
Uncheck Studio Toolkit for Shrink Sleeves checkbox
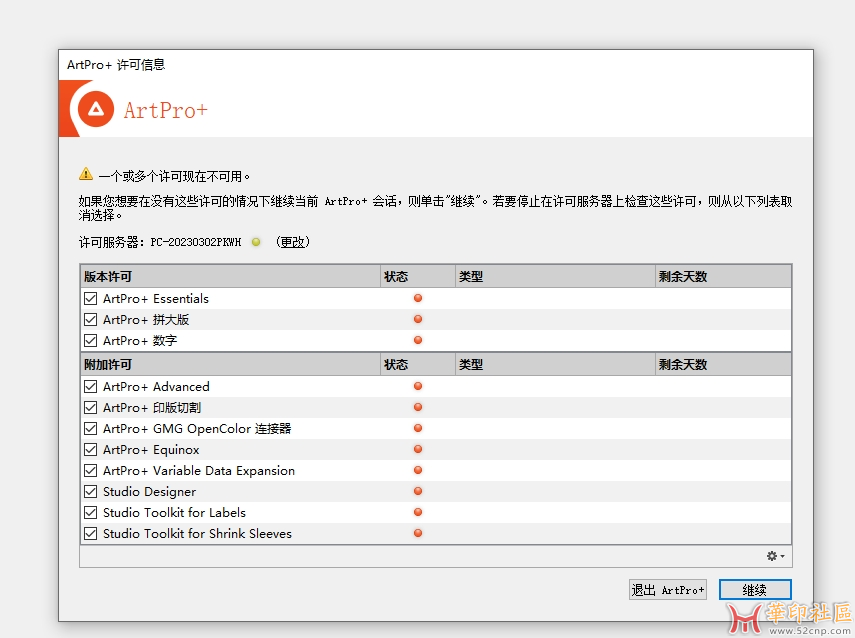click(91, 533)
